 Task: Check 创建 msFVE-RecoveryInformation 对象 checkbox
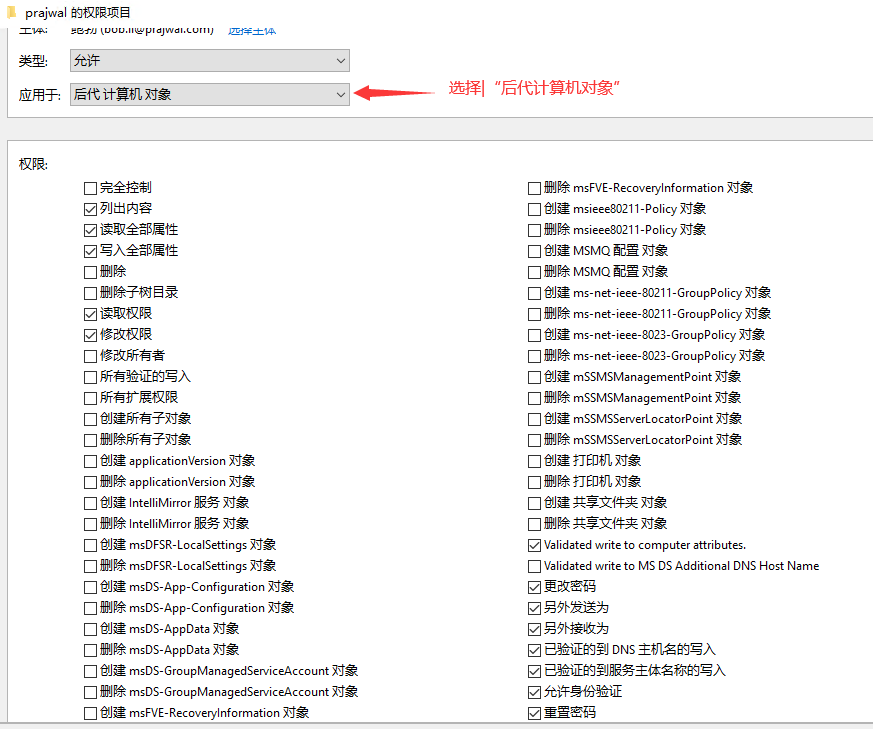point(90,713)
